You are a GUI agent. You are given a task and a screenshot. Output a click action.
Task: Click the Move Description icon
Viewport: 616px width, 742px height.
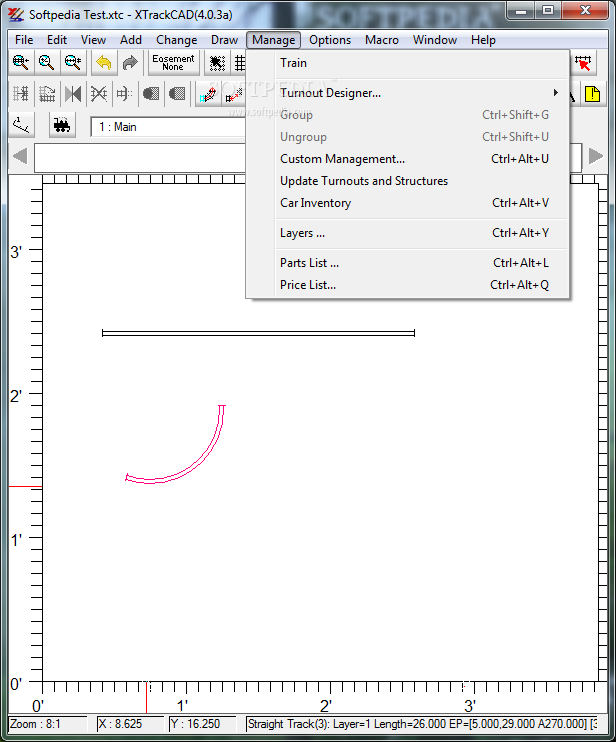[124, 94]
